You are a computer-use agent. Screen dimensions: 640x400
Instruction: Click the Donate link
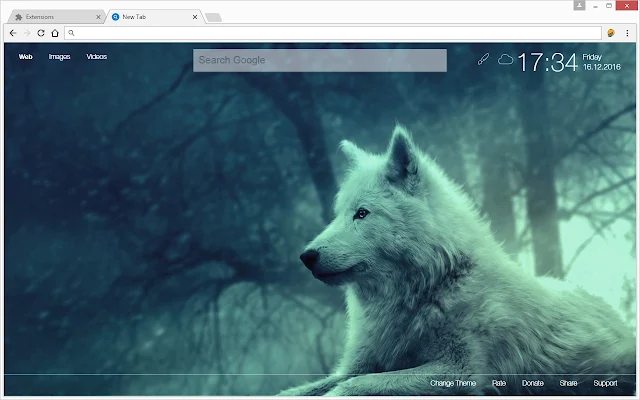point(533,383)
